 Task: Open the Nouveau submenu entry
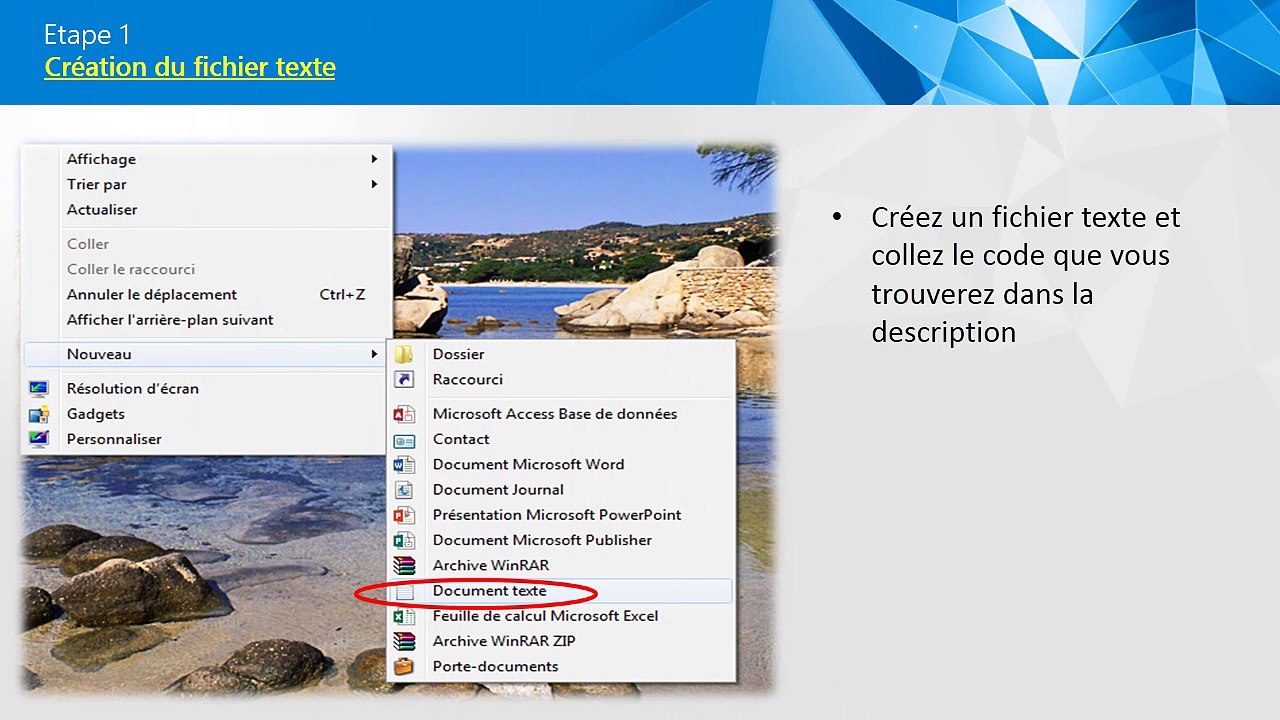click(206, 354)
